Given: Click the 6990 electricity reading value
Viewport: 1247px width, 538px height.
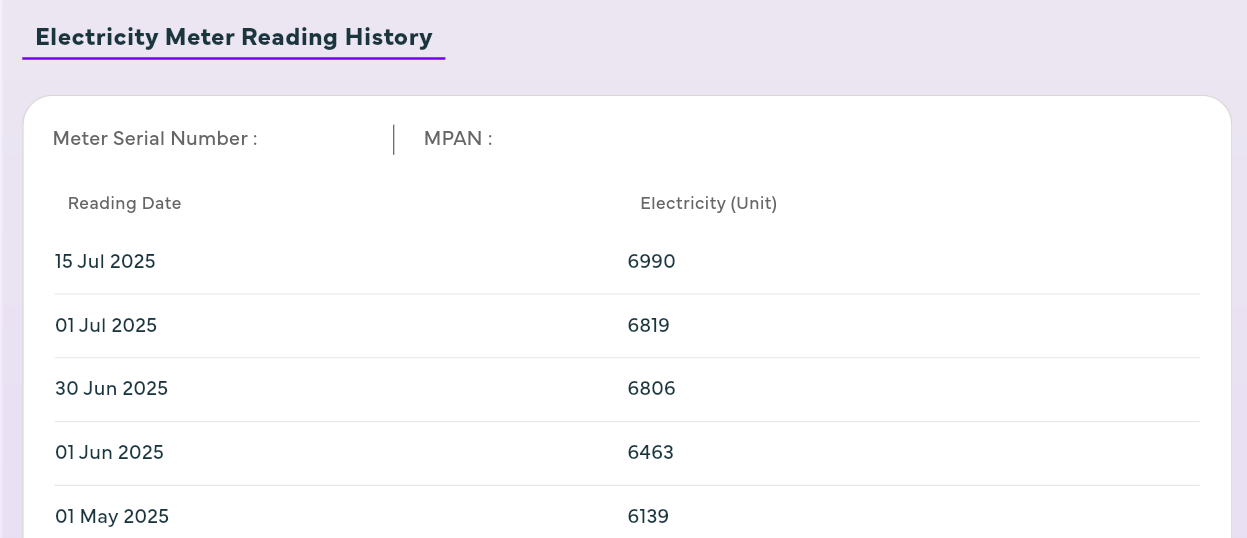Looking at the screenshot, I should click(651, 262).
